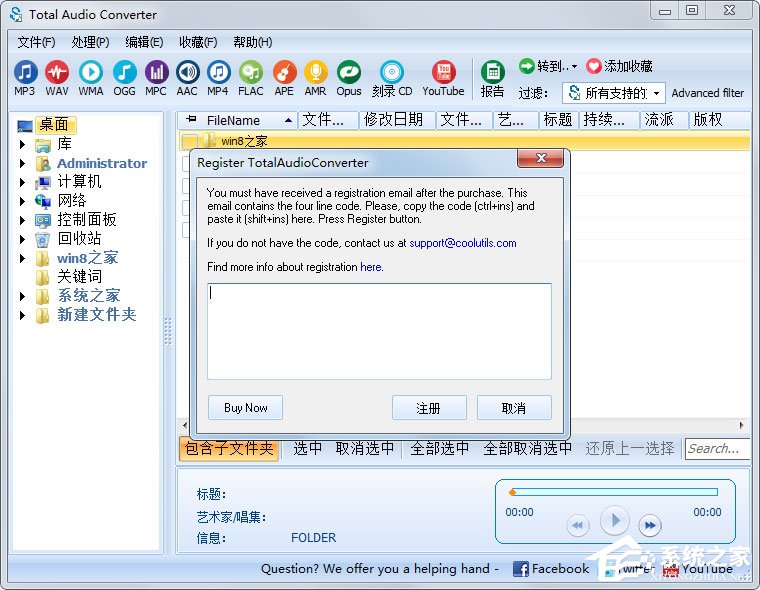Viewport: 760px width, 590px height.
Task: Click the 流派 genre column header
Action: [x=664, y=120]
